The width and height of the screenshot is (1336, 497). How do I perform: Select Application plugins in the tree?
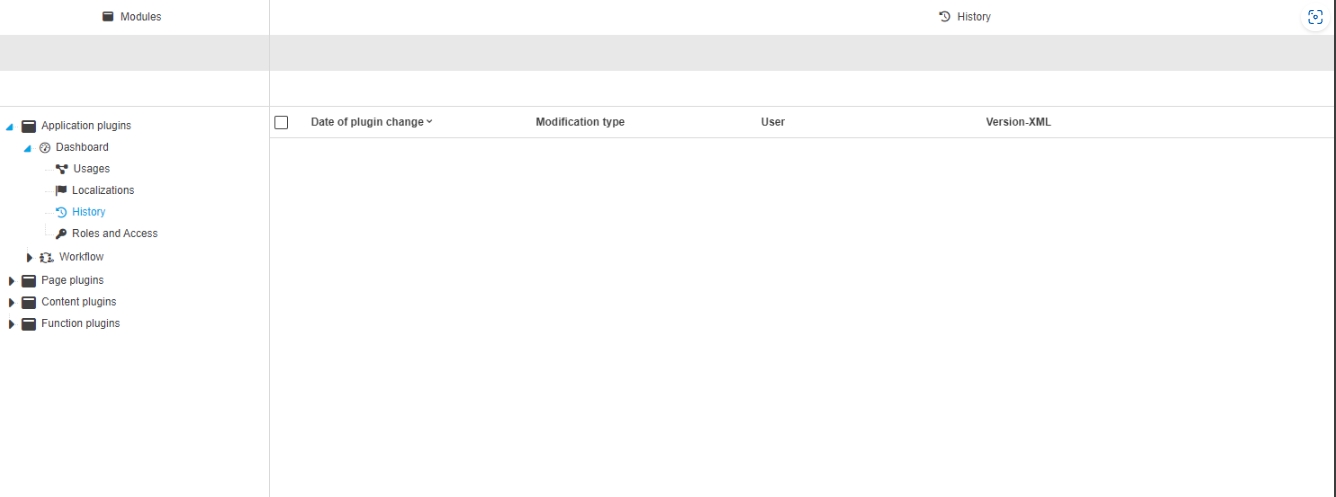(x=86, y=126)
